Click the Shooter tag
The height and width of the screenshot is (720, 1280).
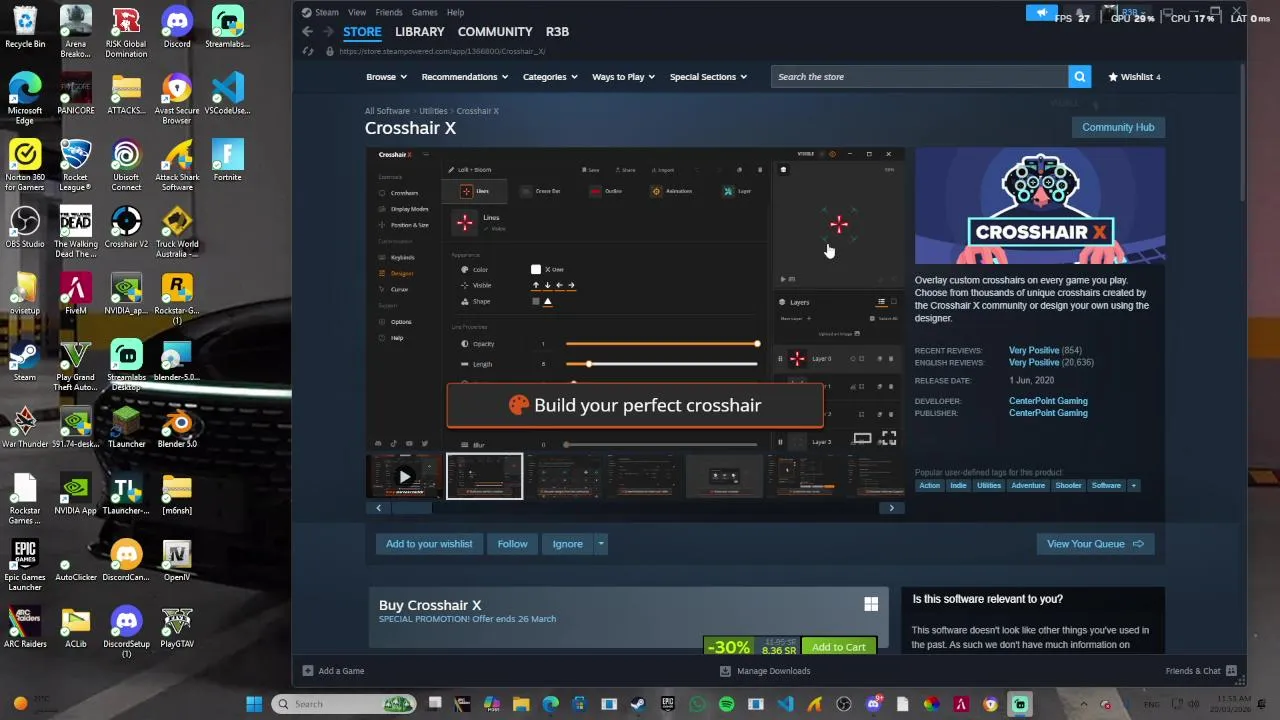[1068, 486]
